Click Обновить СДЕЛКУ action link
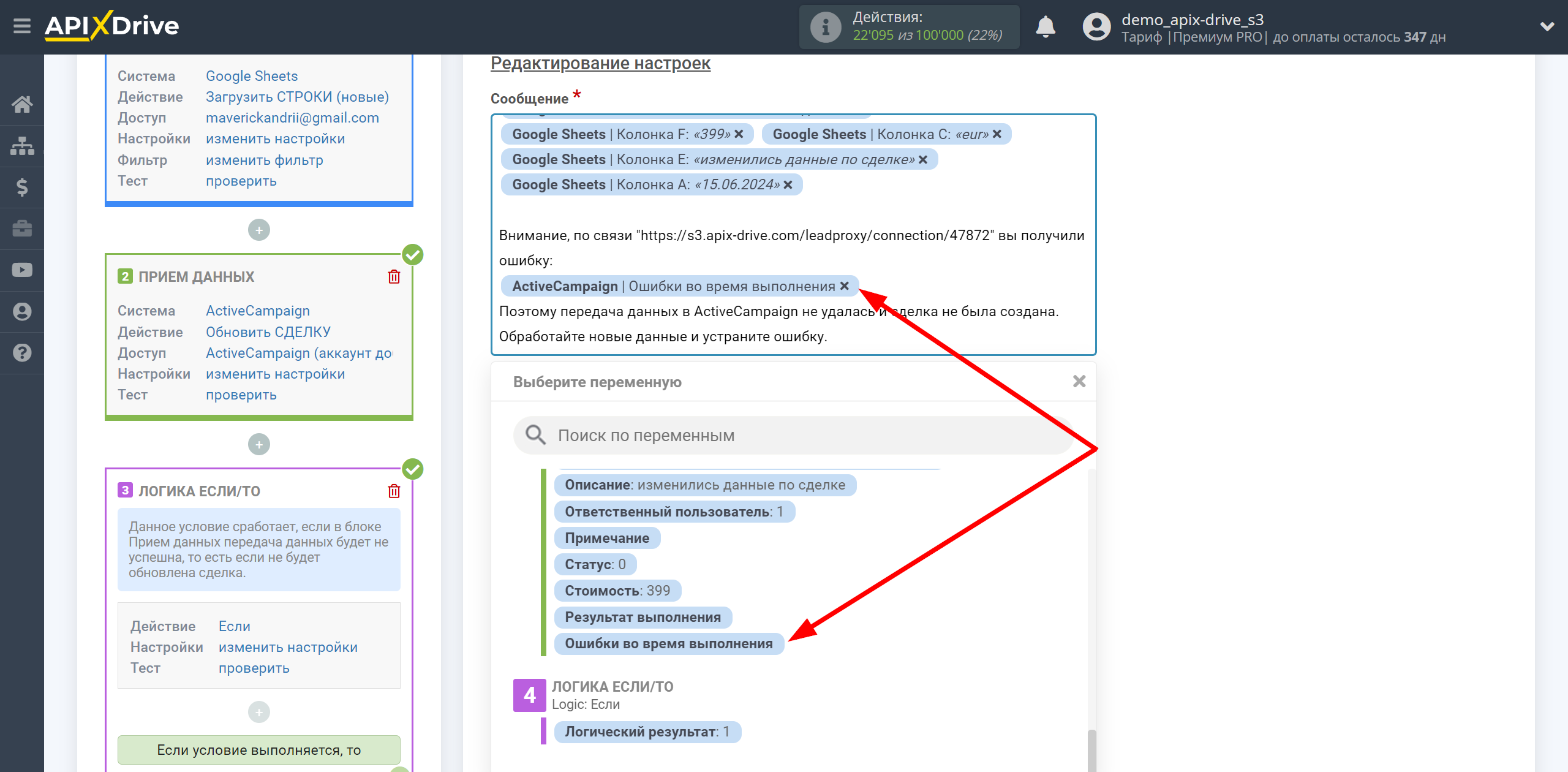The height and width of the screenshot is (772, 1568). [268, 331]
